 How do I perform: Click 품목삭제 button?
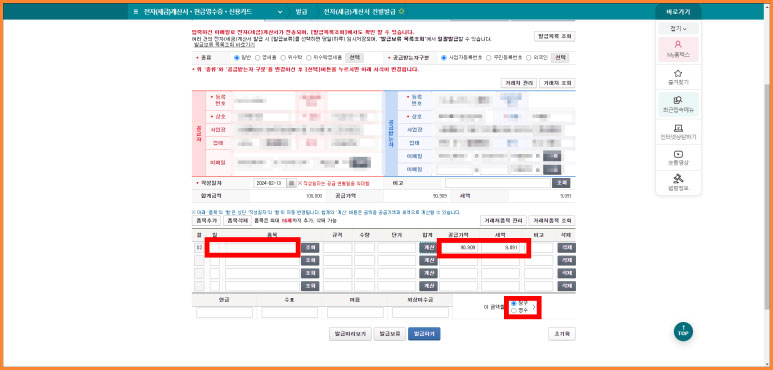click(237, 221)
